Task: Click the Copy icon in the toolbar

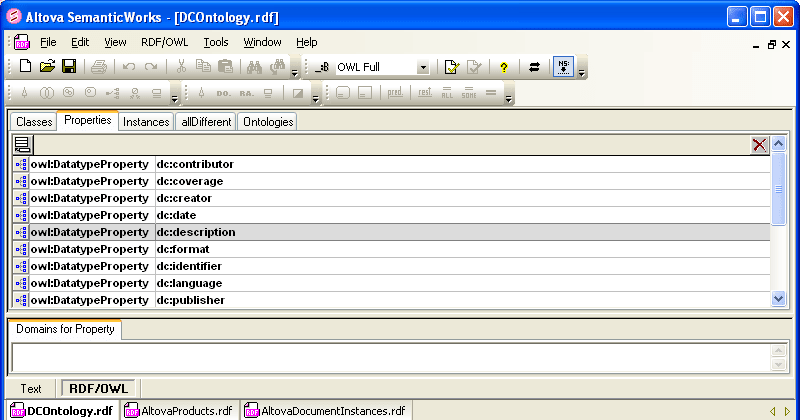Action: pyautogui.click(x=203, y=66)
